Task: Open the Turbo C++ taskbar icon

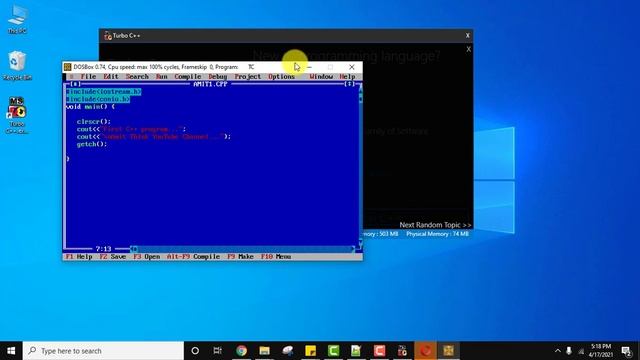Action: pyautogui.click(x=402, y=351)
